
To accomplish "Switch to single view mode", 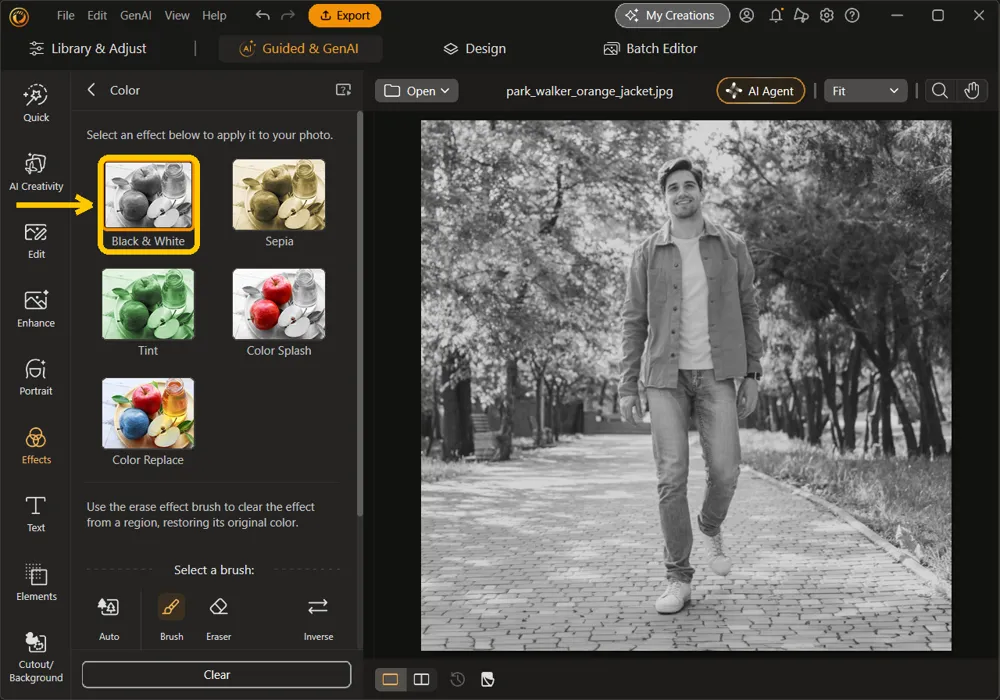I will [390, 679].
